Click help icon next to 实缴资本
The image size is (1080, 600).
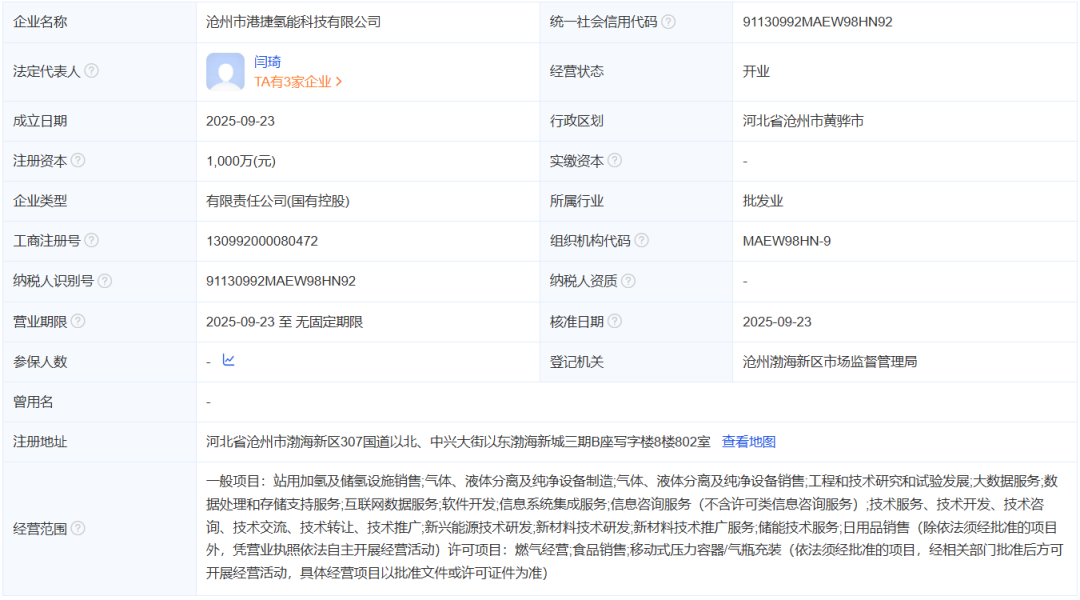(x=614, y=161)
